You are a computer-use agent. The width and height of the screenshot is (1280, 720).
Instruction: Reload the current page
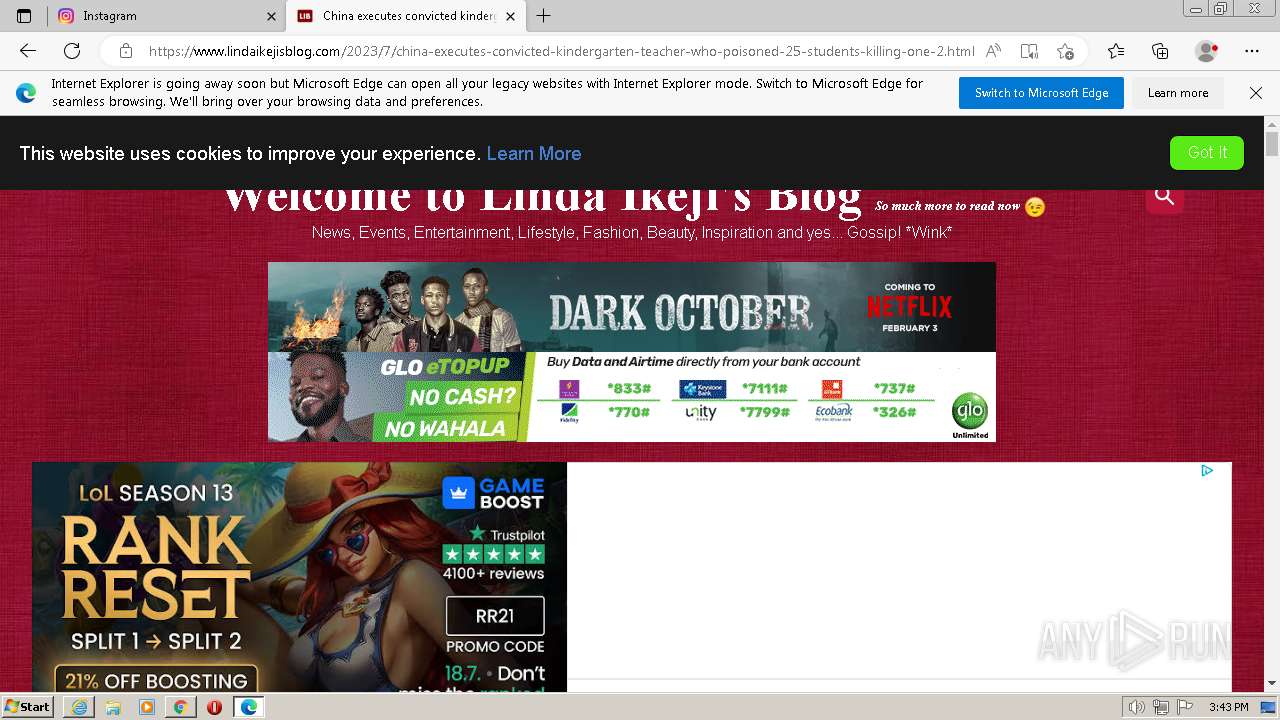pos(72,51)
